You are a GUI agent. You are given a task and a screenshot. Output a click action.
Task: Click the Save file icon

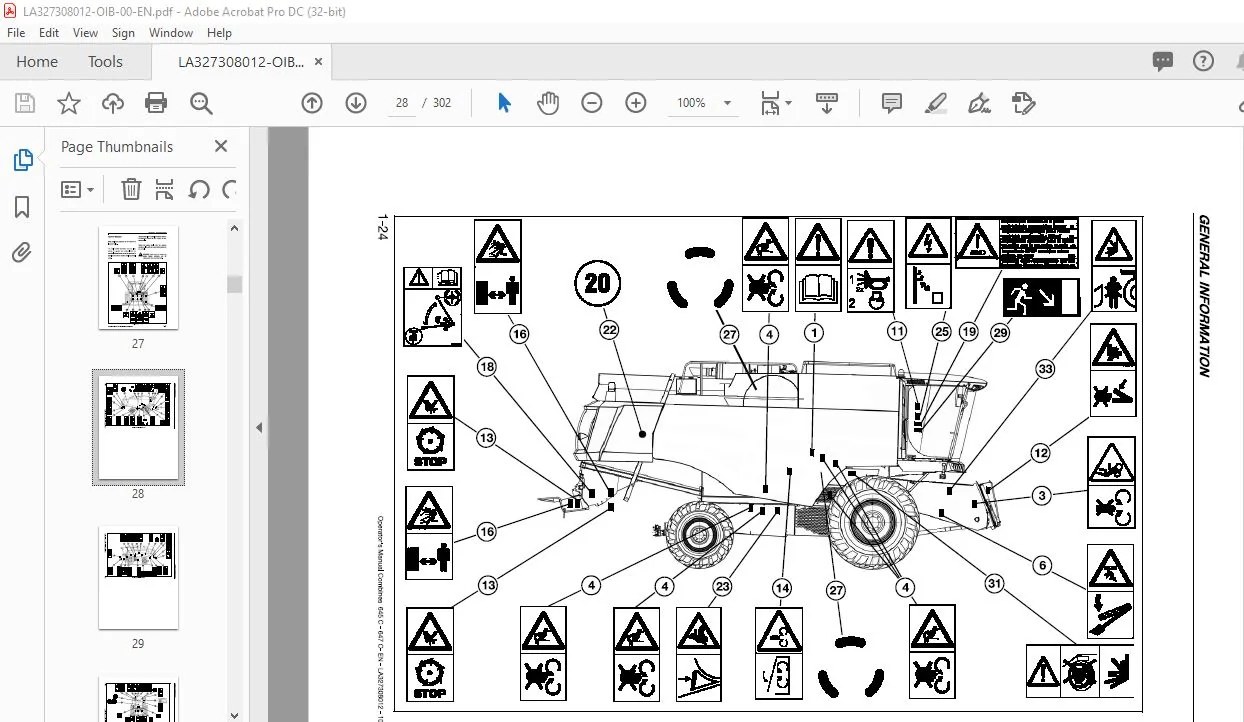click(24, 103)
